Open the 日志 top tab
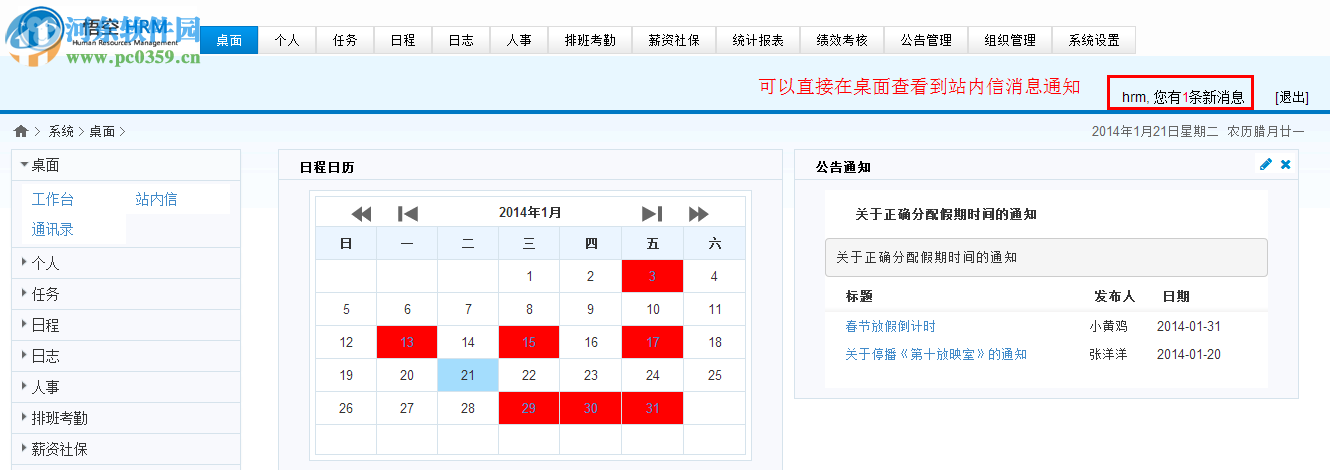 pos(461,40)
